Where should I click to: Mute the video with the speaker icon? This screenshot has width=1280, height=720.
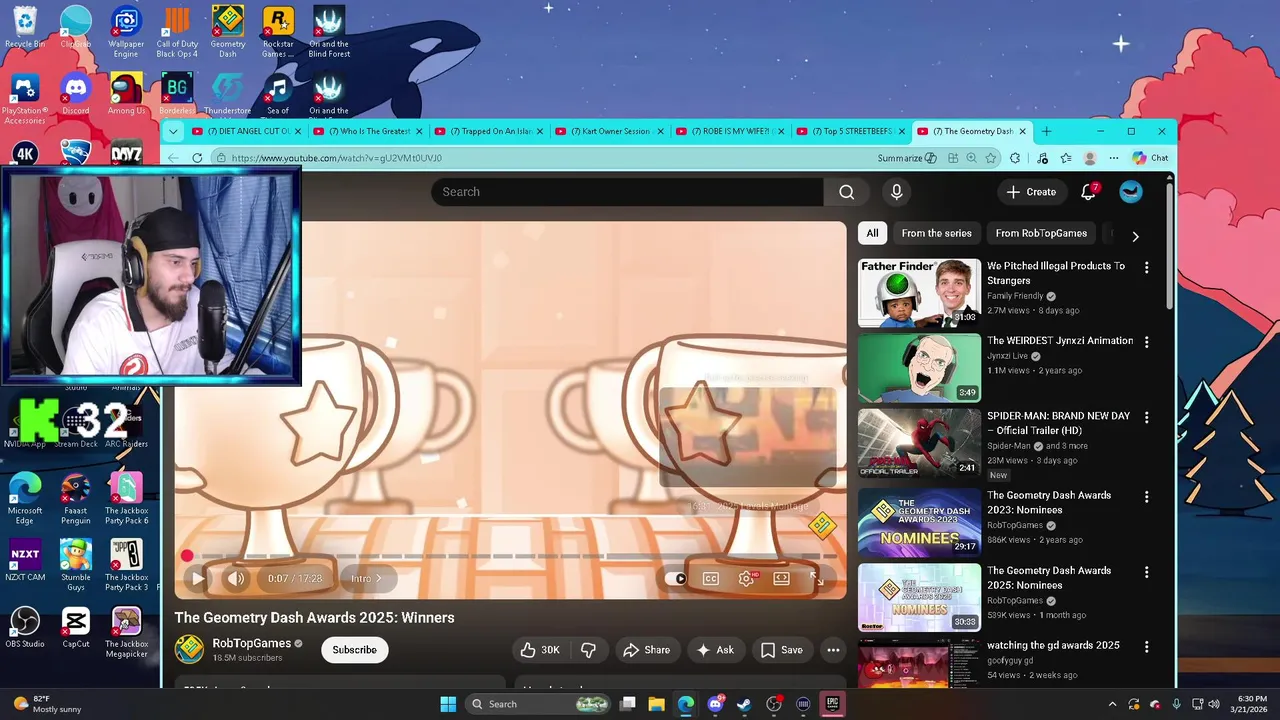pyautogui.click(x=236, y=578)
